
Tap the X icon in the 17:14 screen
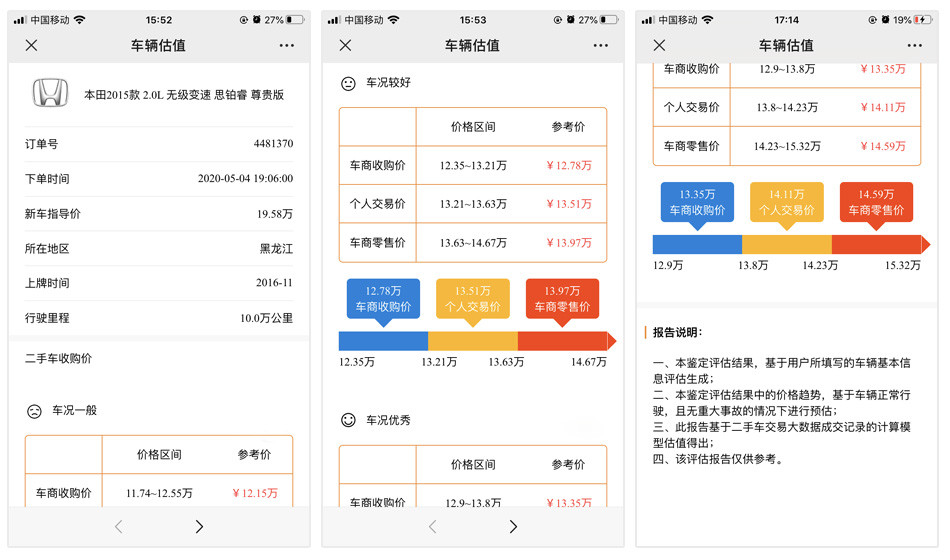[659, 45]
